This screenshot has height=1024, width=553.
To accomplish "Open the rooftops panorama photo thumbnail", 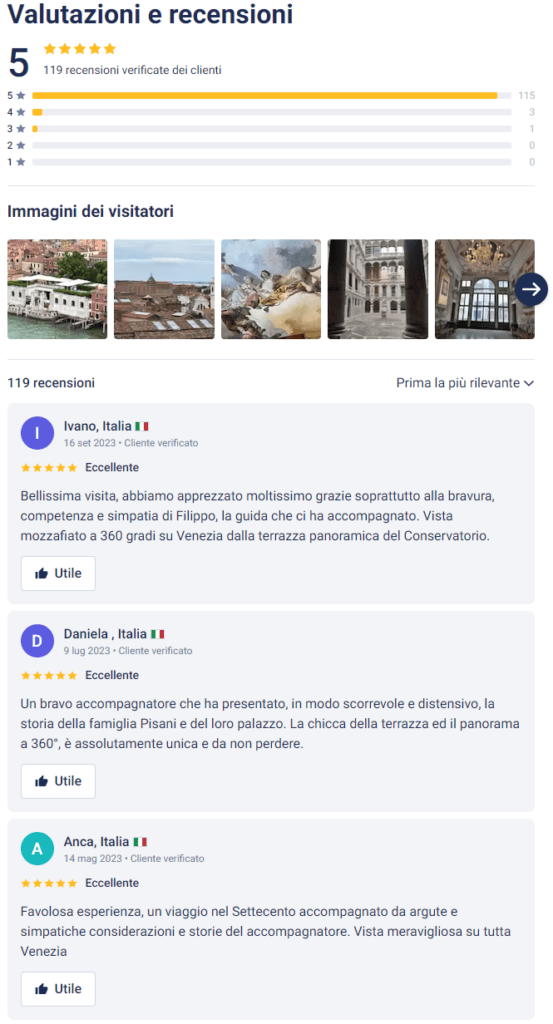I will tap(164, 289).
